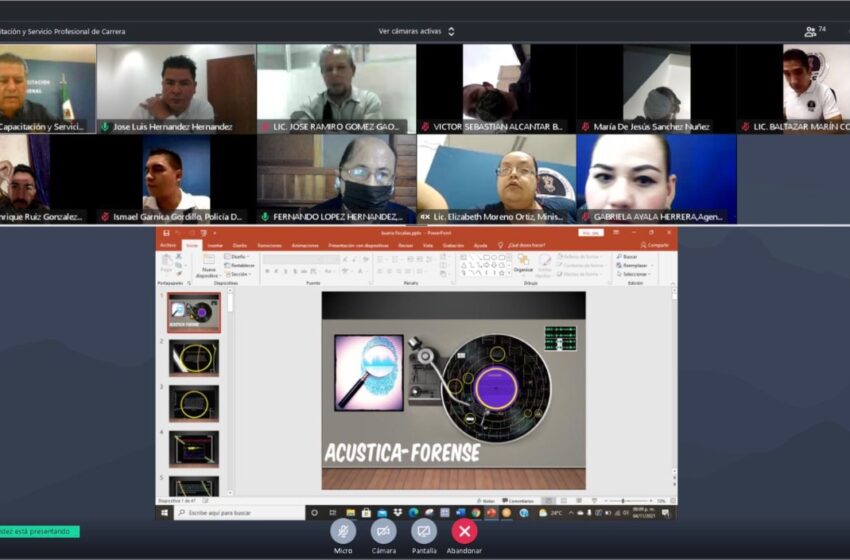This screenshot has height=560, width=850.
Task: Click the Pegar paste icon
Action: click(166, 264)
